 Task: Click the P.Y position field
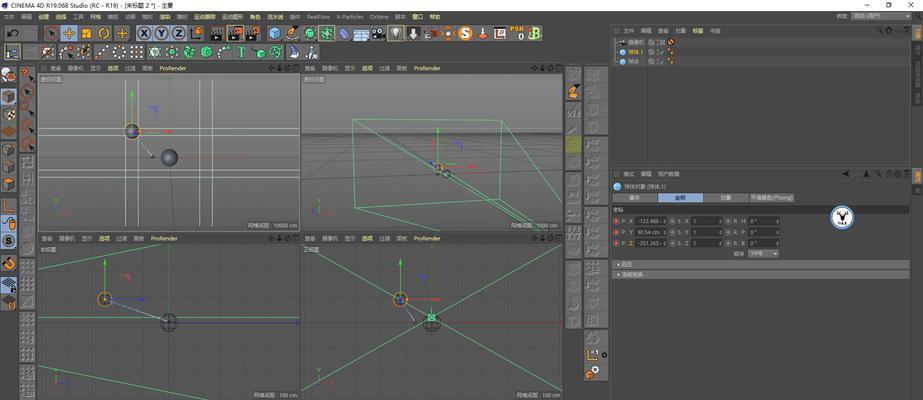651,232
